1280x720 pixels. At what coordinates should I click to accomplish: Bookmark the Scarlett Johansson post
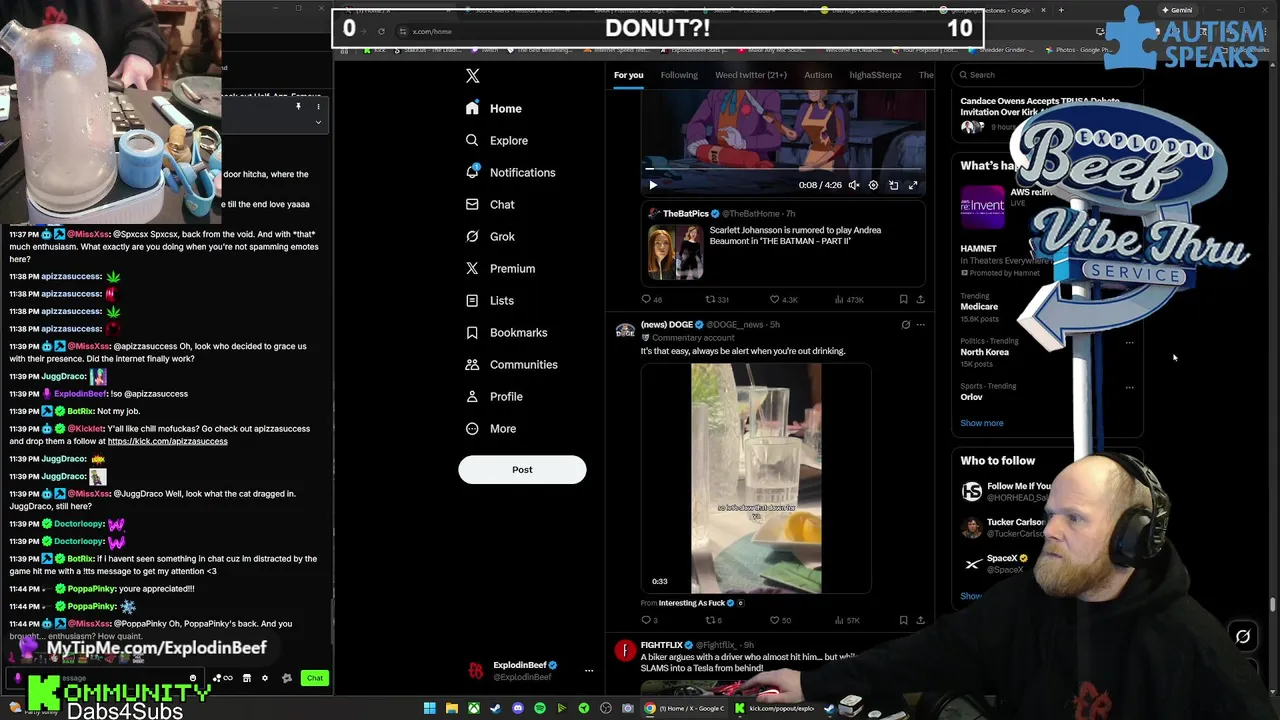(903, 299)
